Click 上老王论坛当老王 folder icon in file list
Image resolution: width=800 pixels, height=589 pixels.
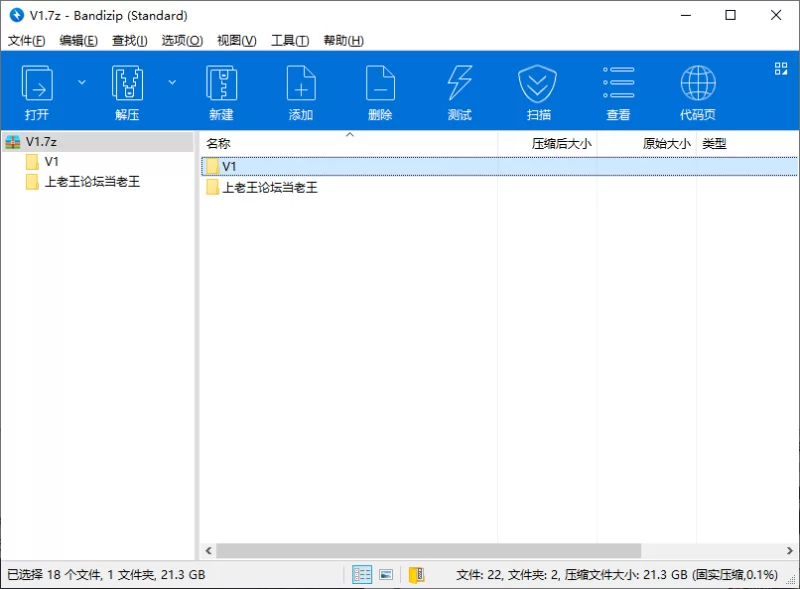212,187
